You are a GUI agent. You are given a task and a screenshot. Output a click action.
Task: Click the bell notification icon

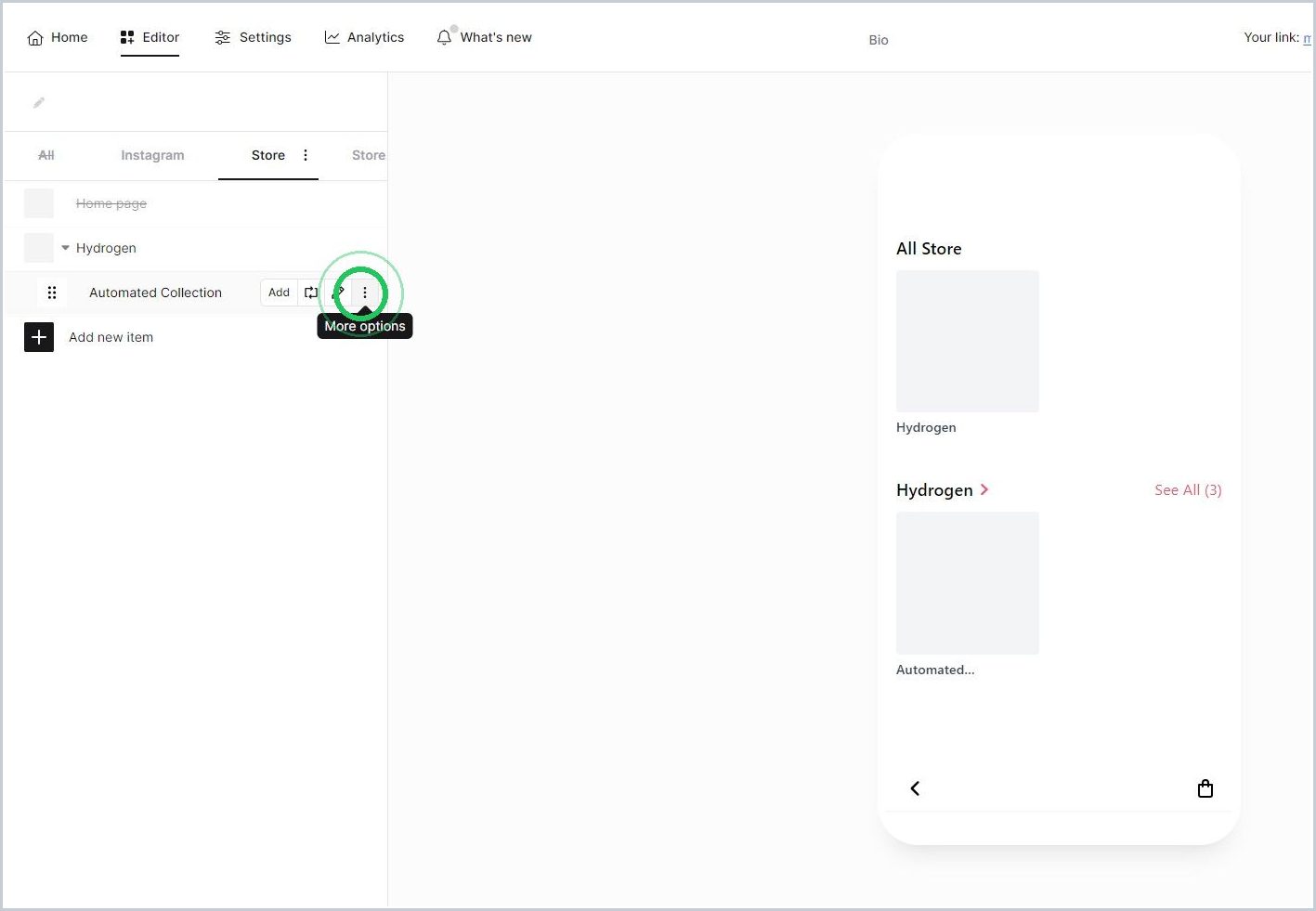tap(444, 37)
